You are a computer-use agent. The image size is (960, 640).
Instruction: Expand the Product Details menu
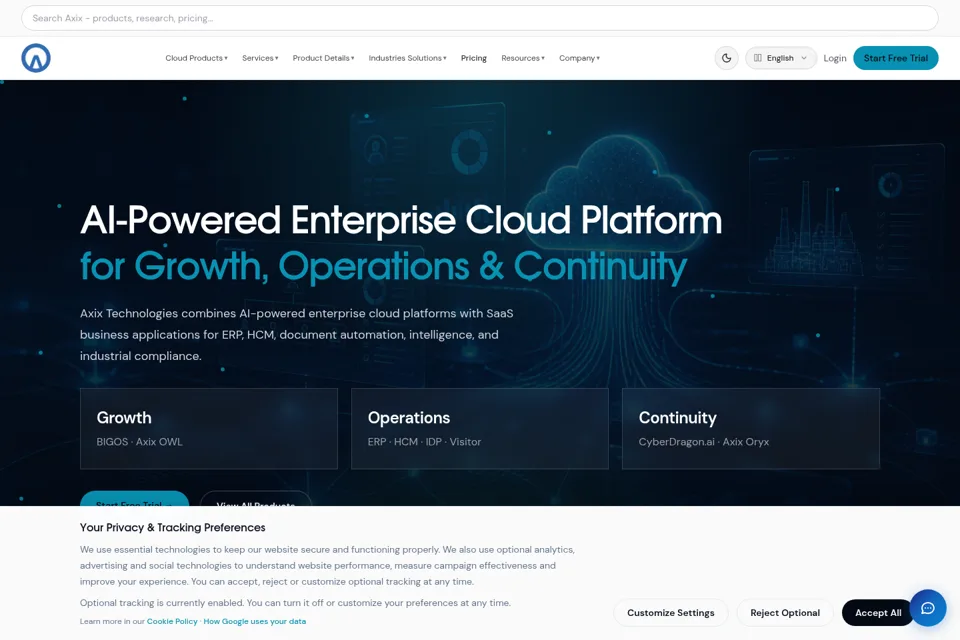pos(323,58)
